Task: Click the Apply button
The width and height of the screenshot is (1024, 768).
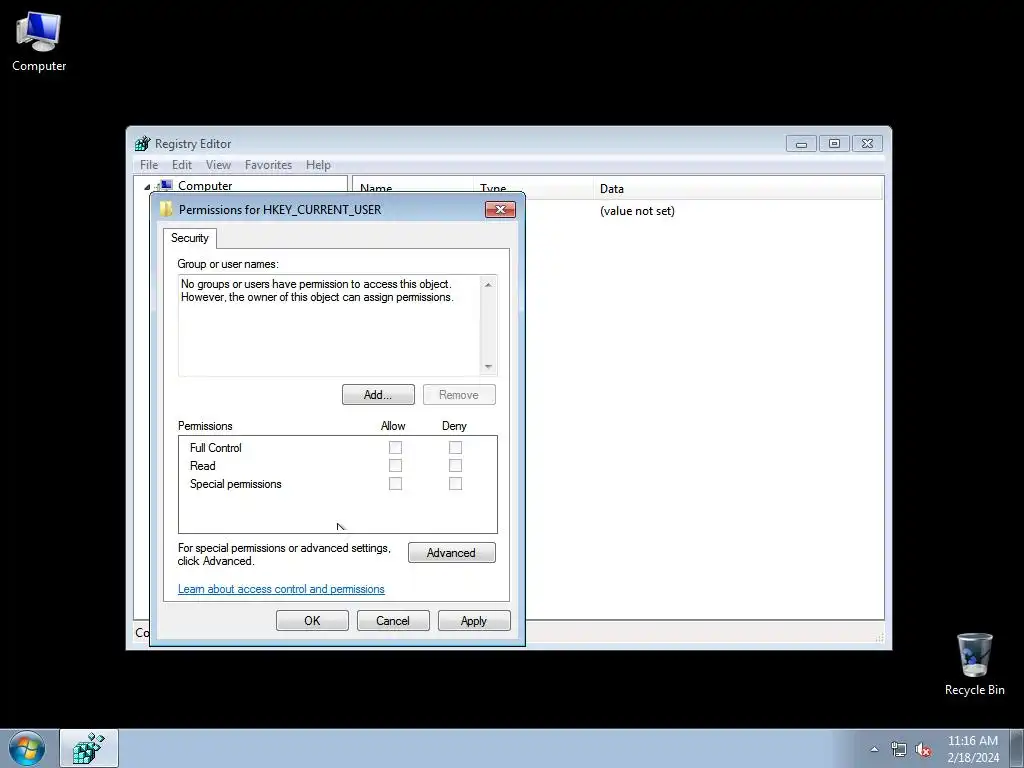Action: pos(474,620)
